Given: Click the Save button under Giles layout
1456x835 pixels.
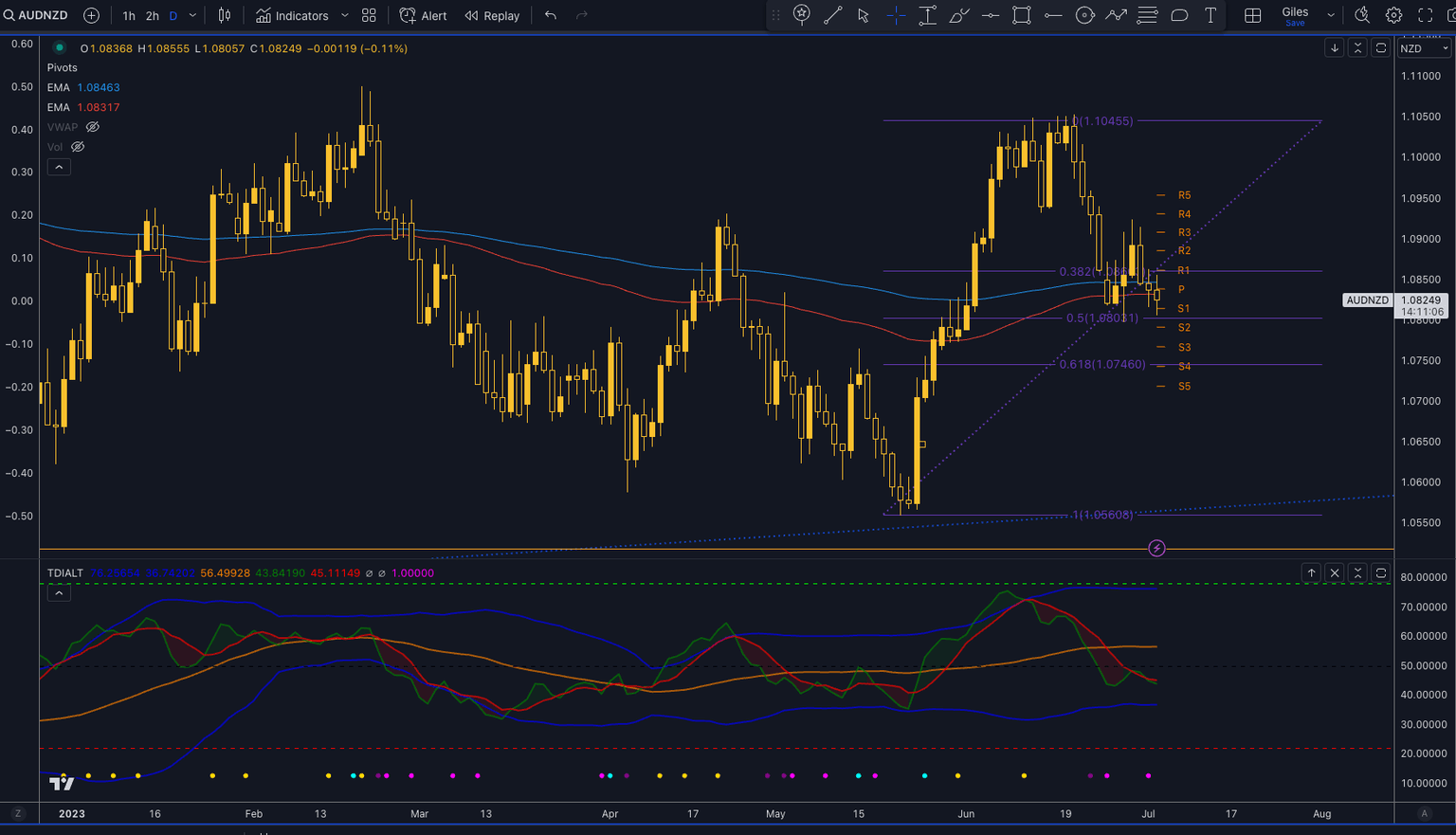Looking at the screenshot, I should [1294, 23].
